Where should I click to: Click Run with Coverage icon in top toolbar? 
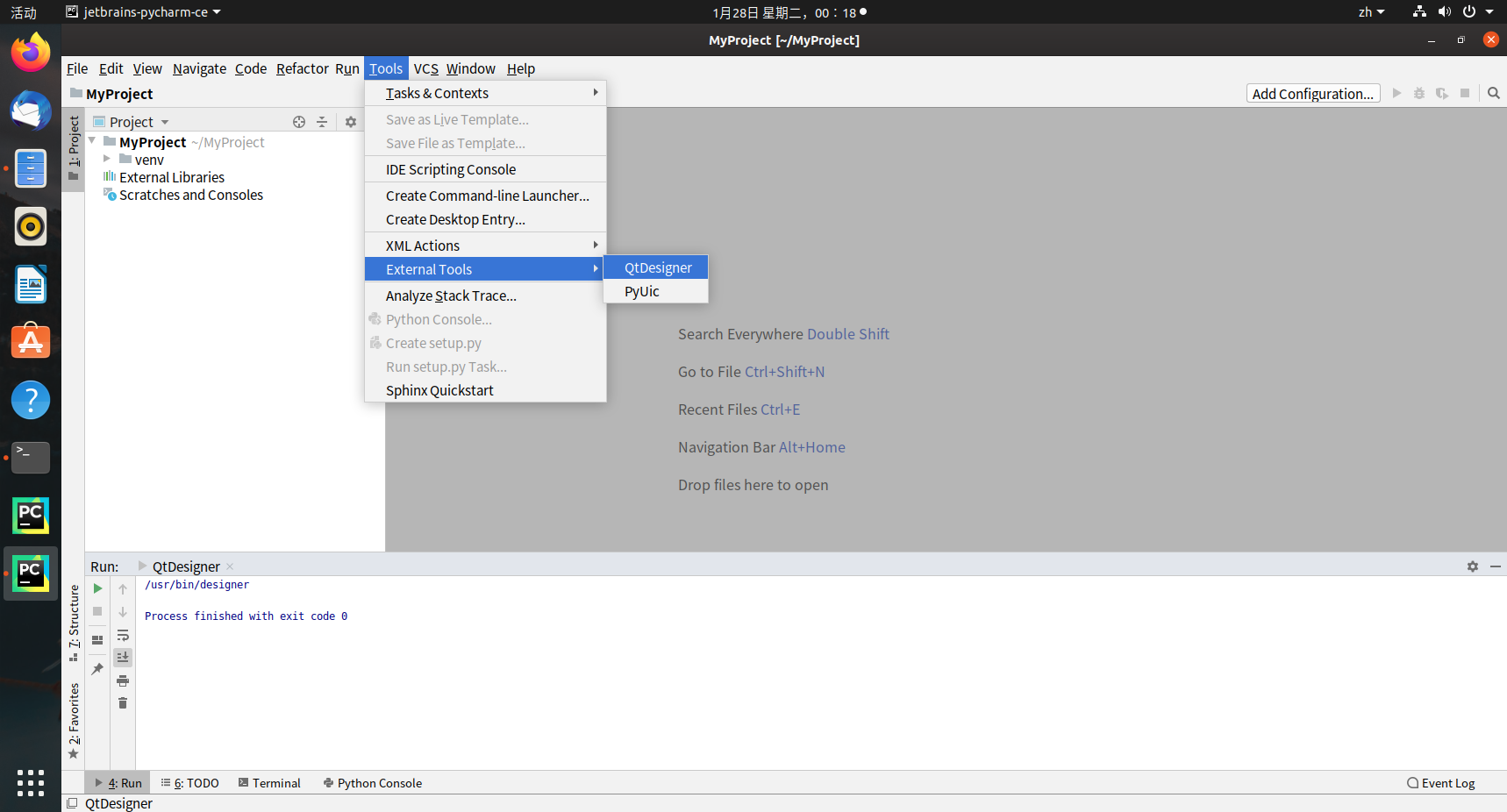click(1442, 93)
